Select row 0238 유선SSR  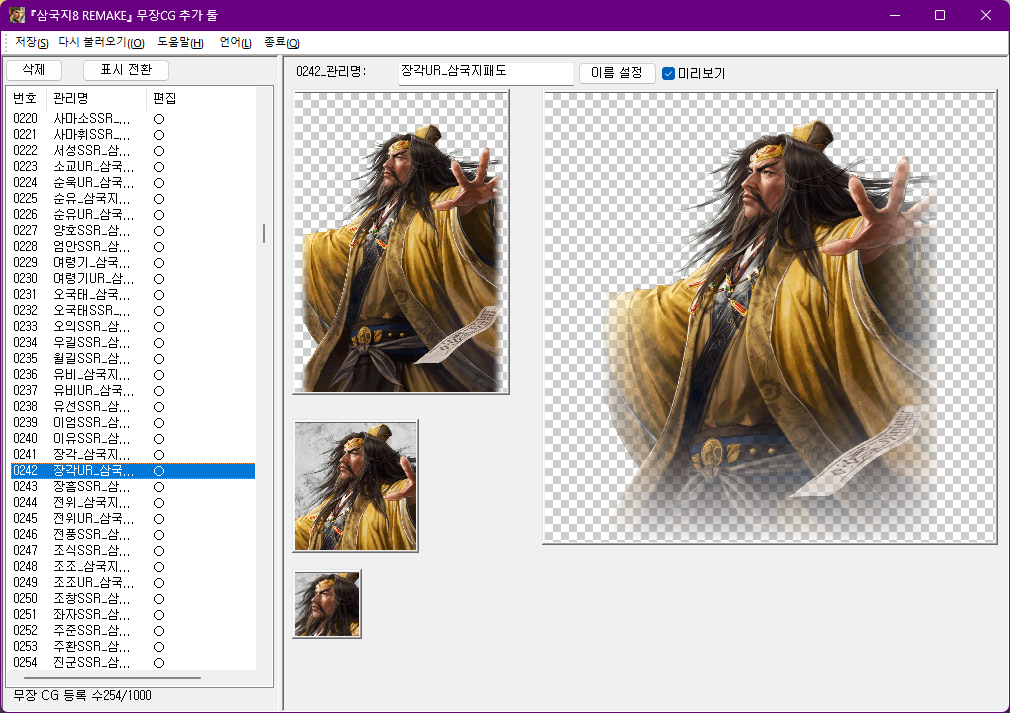[x=133, y=406]
